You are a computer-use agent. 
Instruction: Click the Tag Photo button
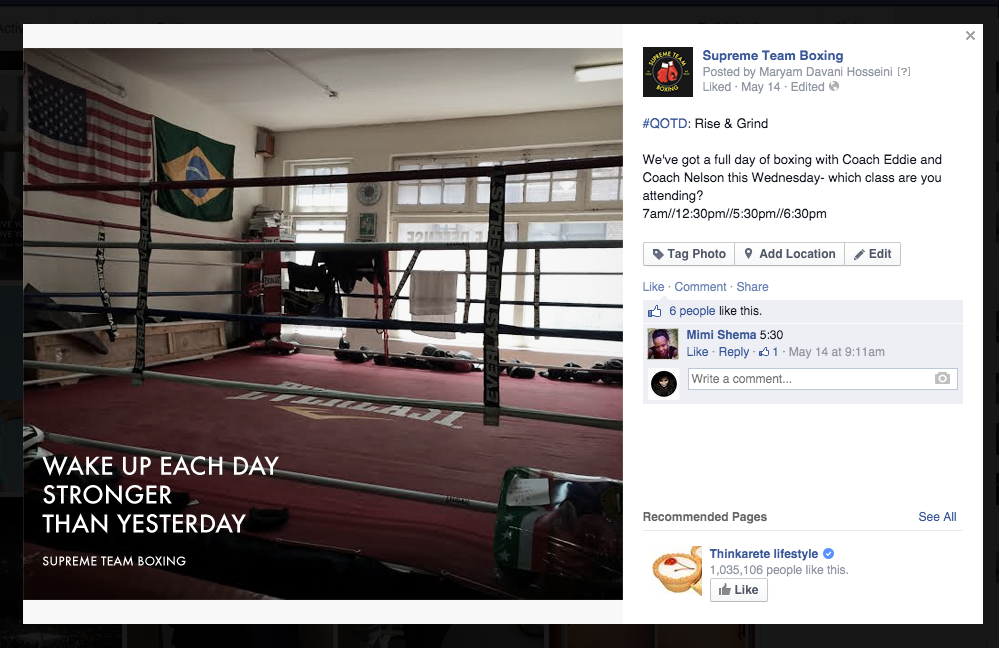click(689, 254)
